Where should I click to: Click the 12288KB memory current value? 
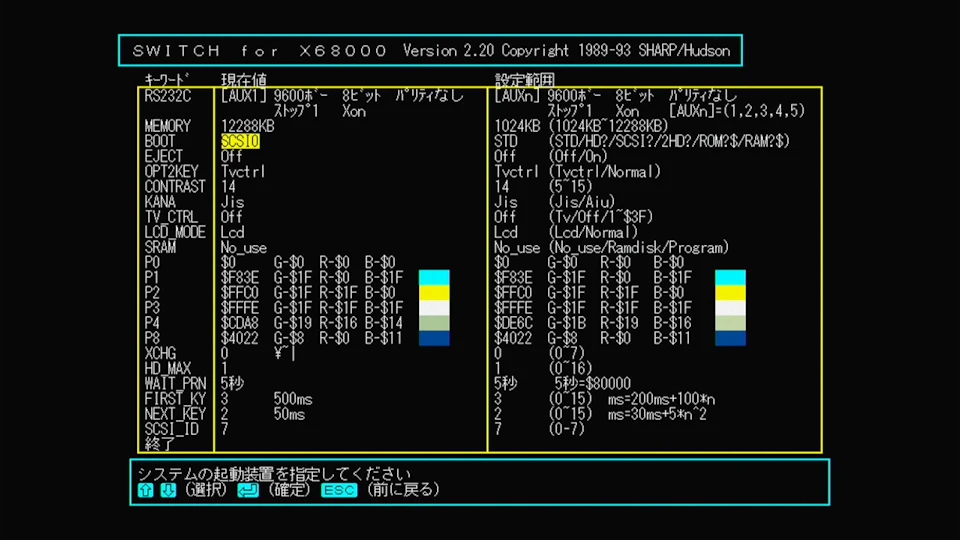click(x=247, y=126)
